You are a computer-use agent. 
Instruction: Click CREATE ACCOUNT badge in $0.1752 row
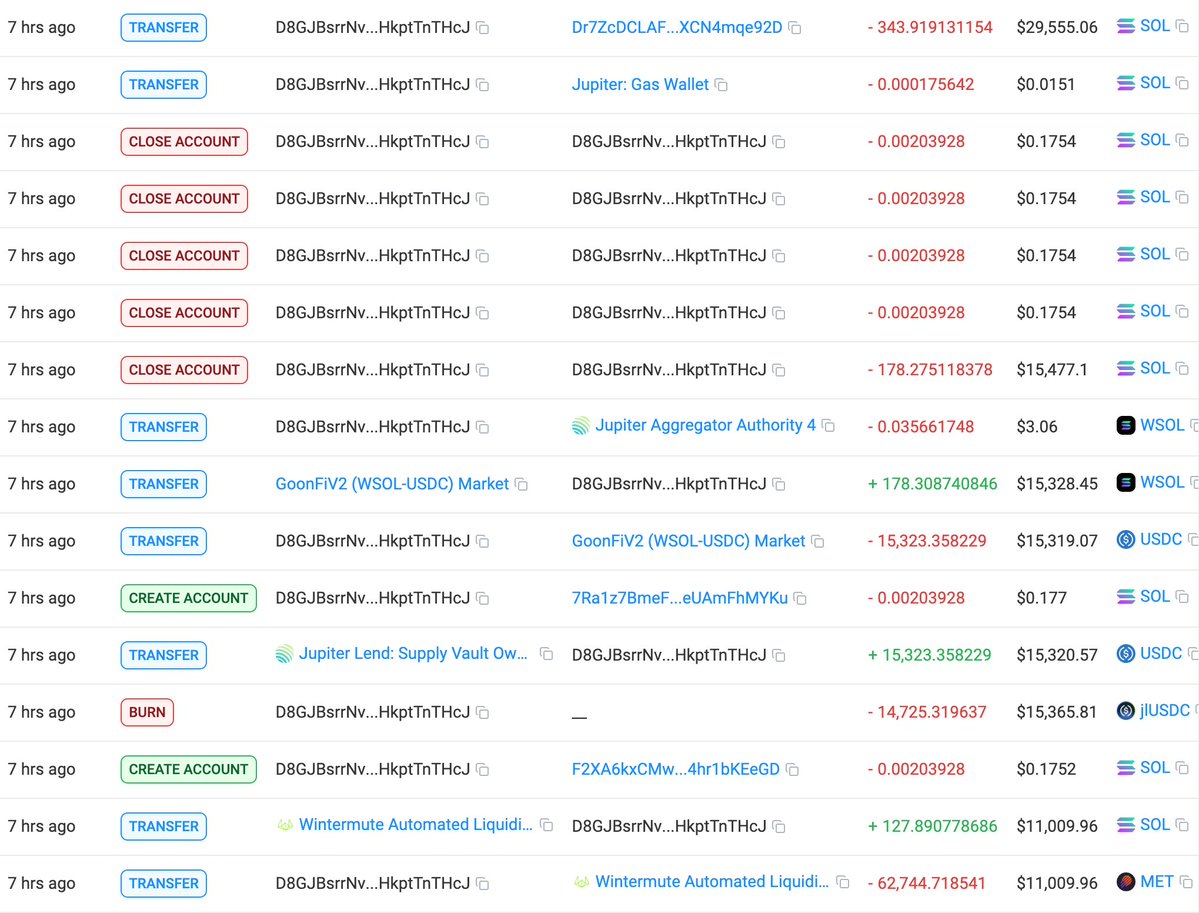(188, 769)
